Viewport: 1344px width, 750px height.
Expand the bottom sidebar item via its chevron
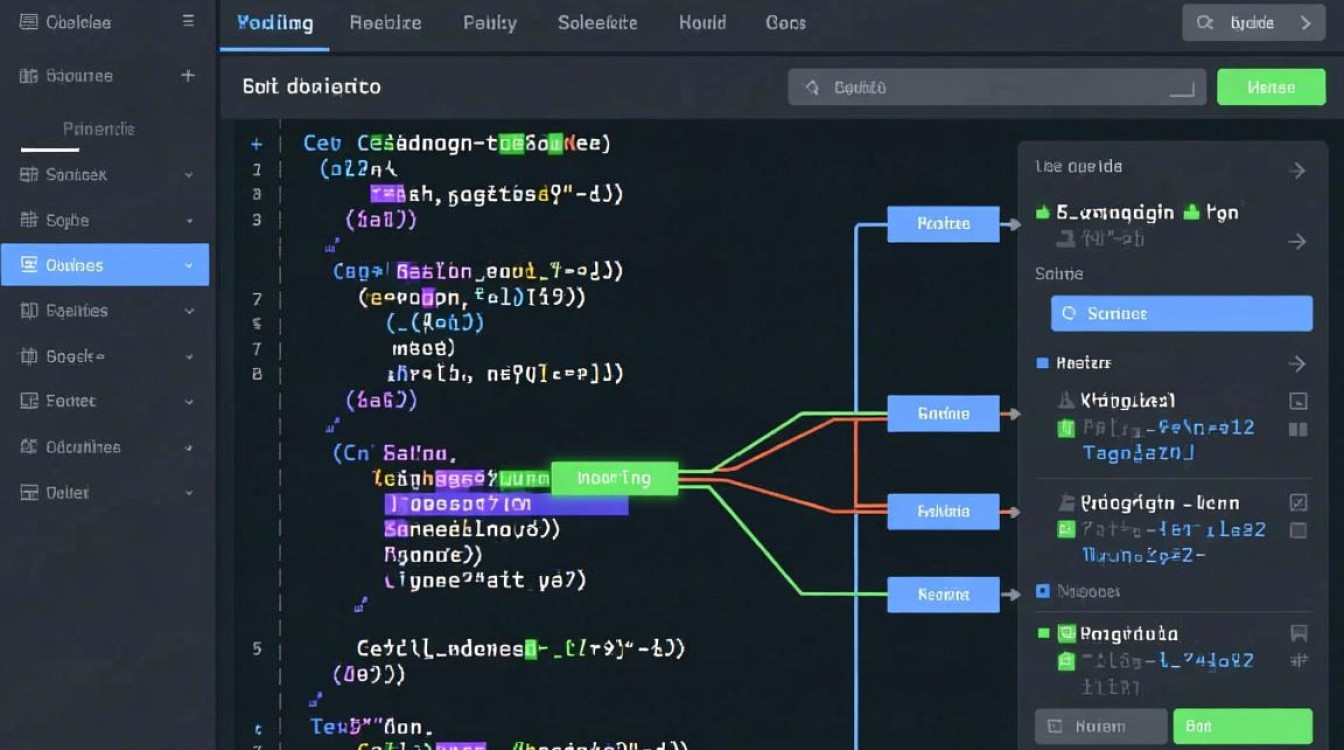(x=189, y=492)
